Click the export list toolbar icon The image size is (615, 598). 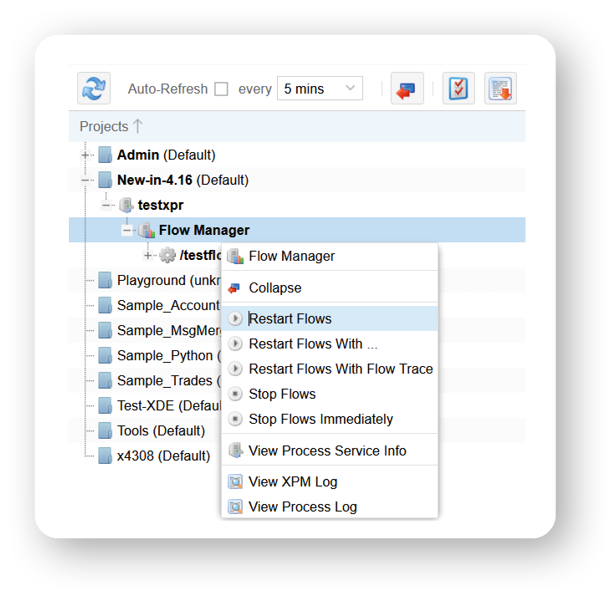coord(500,89)
